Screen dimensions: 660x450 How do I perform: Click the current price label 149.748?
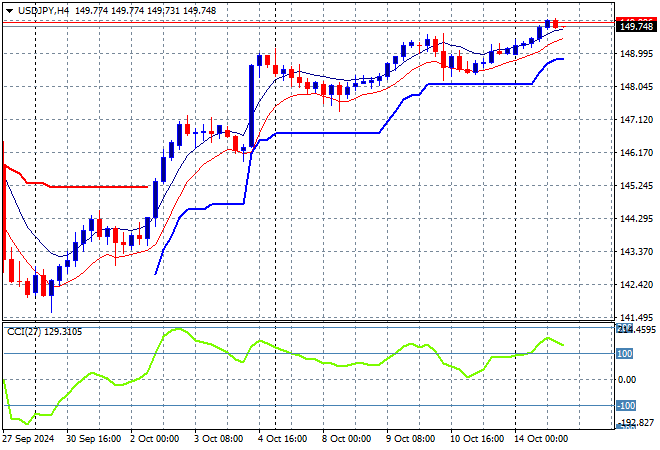click(636, 27)
